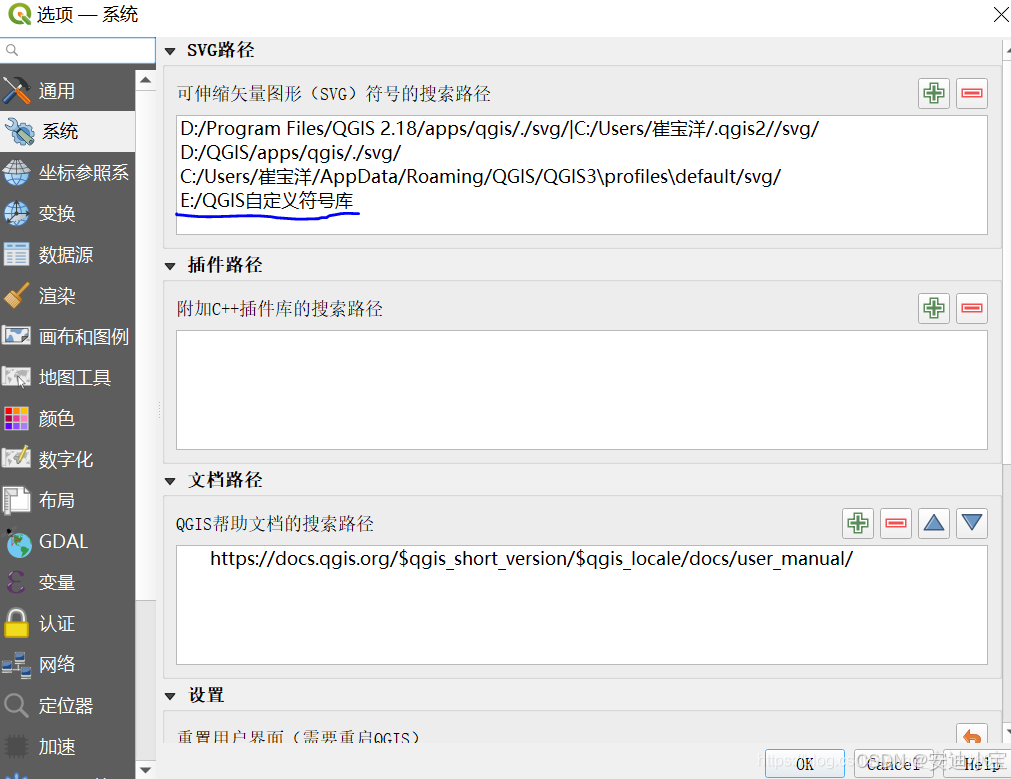Open the 认证 (Authentication) page
Screen dimensions: 1011x779
point(67,624)
